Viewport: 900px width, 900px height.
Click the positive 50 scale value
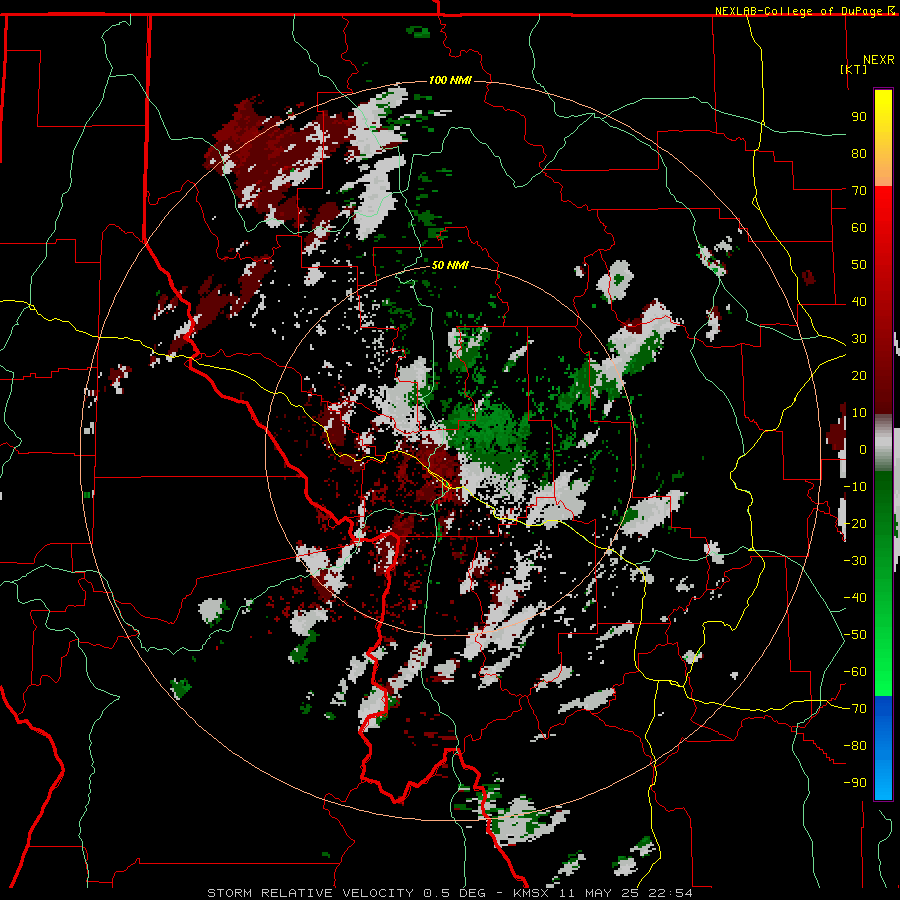click(x=859, y=265)
